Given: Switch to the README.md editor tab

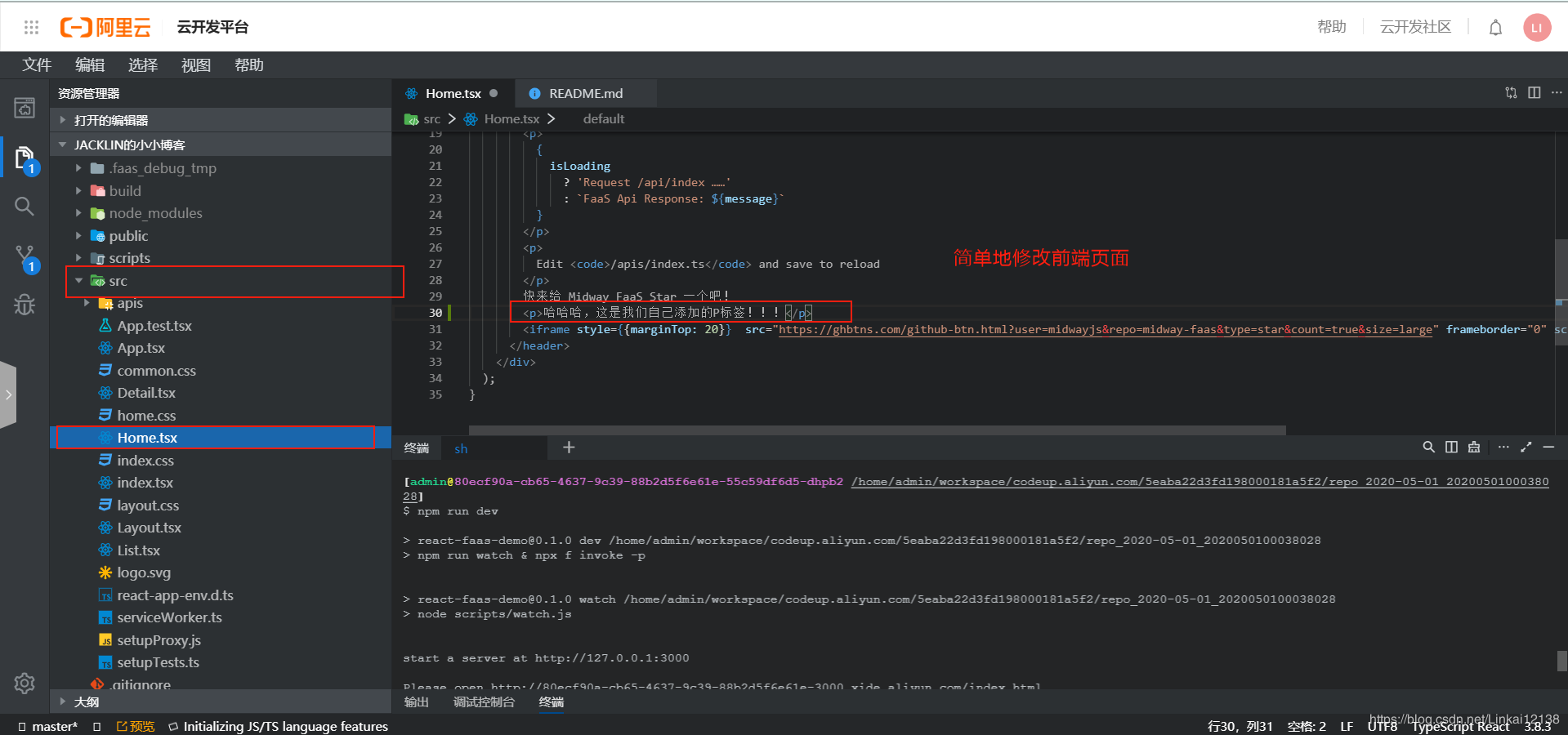Looking at the screenshot, I should coord(585,93).
